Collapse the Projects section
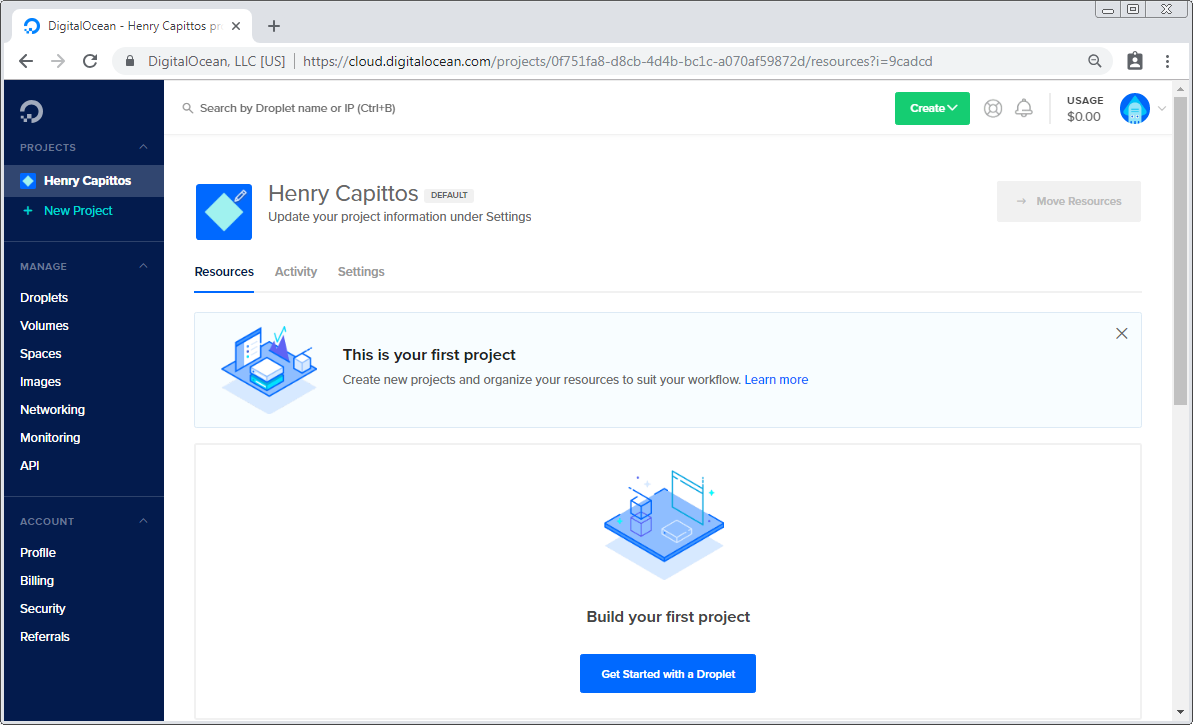Screen dimensions: 1193x725 [x=143, y=147]
